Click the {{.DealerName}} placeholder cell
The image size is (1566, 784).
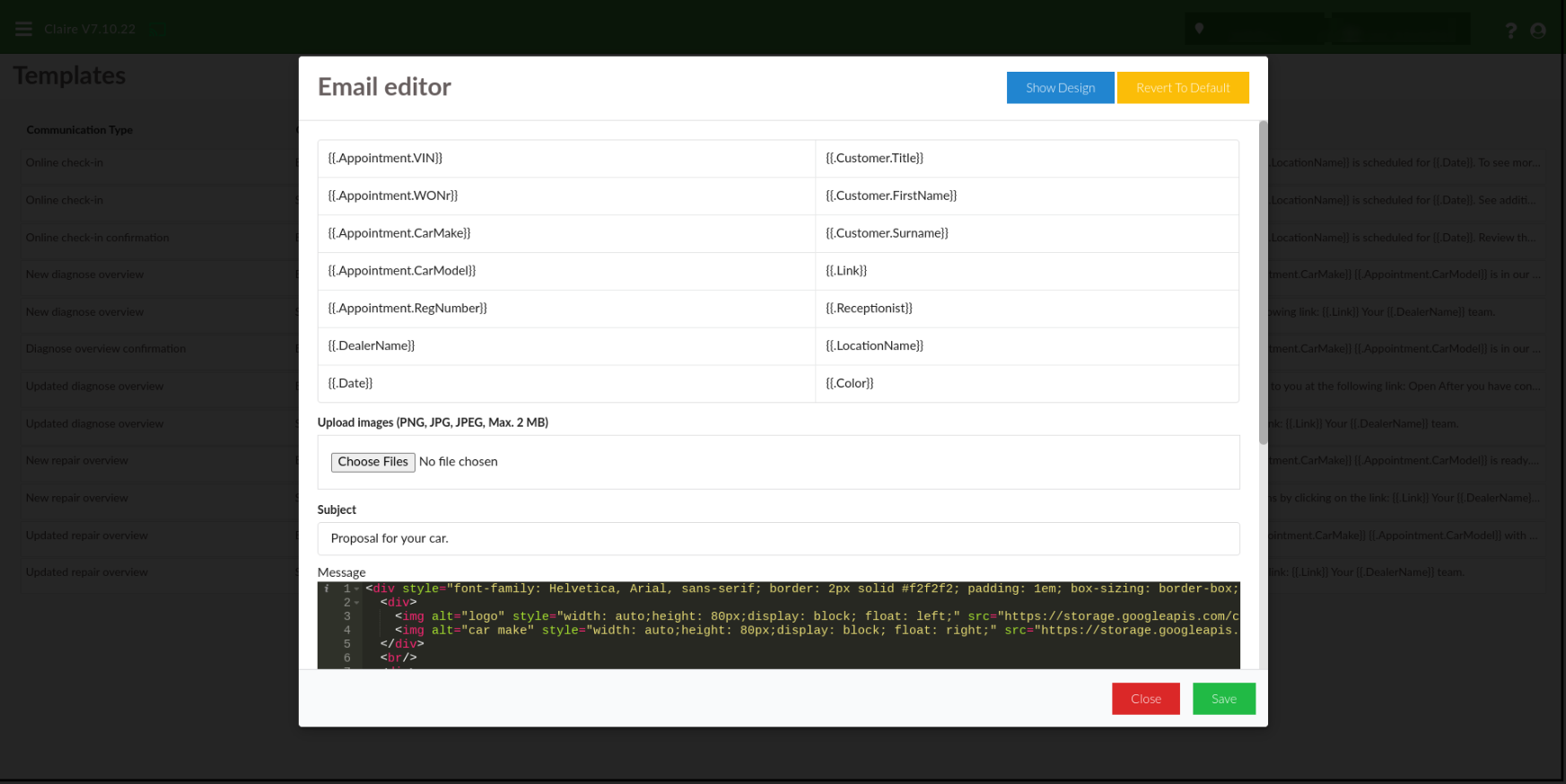tap(565, 346)
